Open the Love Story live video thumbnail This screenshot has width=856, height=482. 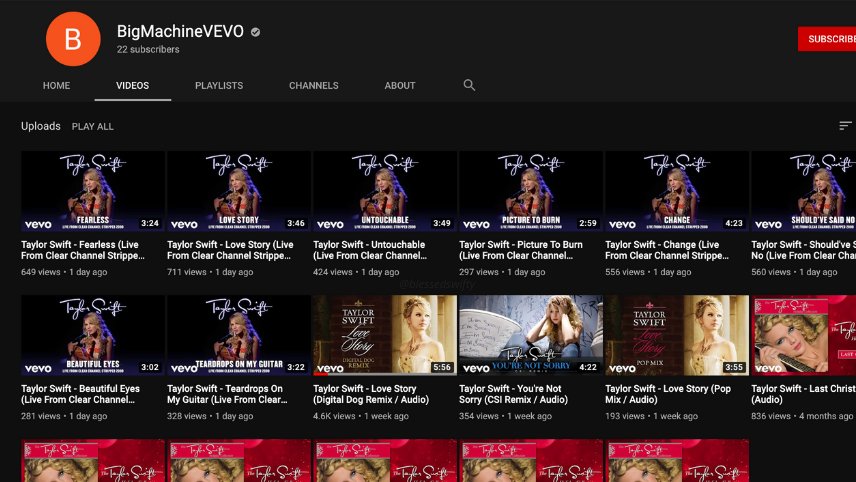[x=239, y=191]
